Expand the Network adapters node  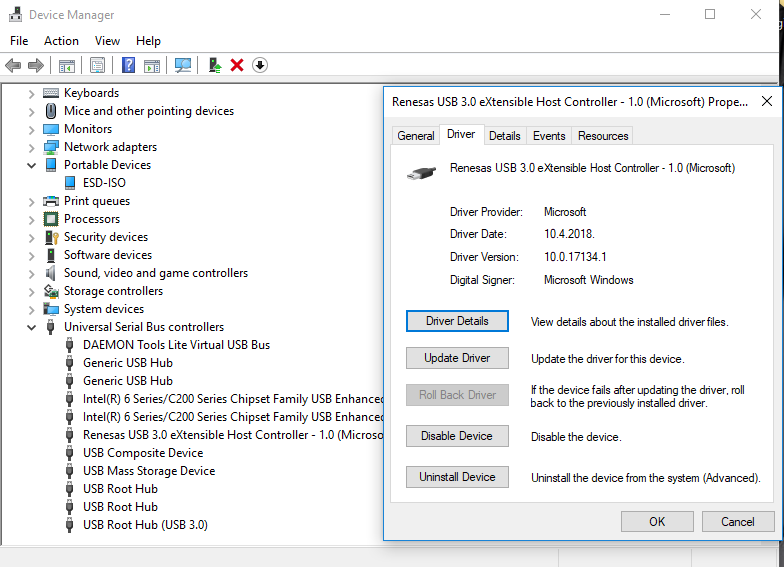[x=31, y=148]
